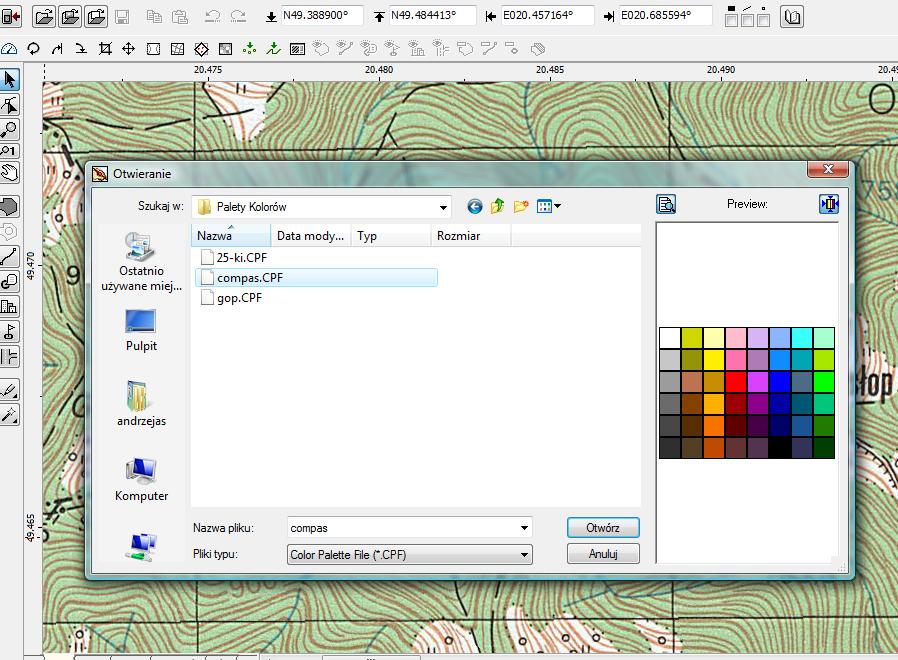898x660 pixels.
Task: Open the 'Pliki typu' file type dropdown
Action: [524, 554]
